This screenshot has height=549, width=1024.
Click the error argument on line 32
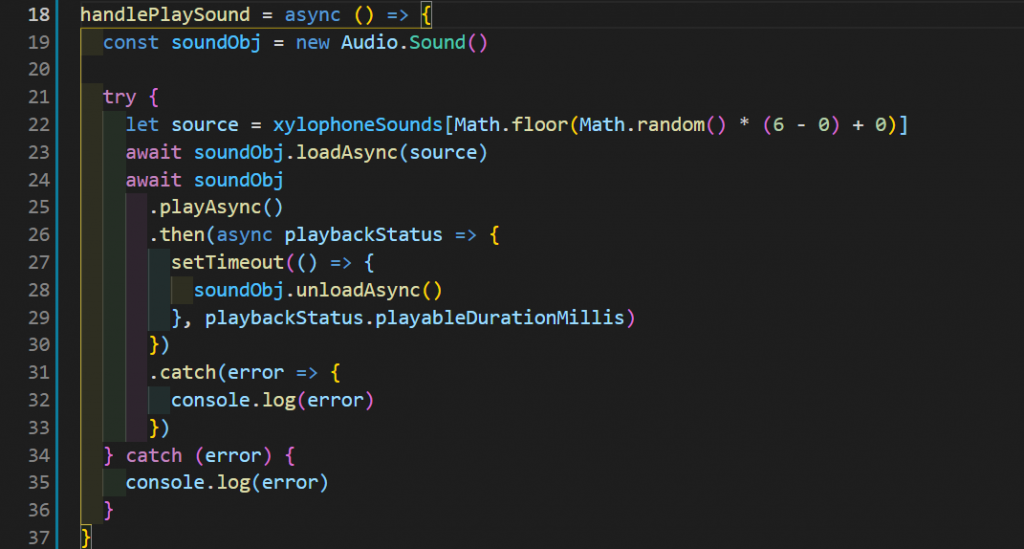click(335, 400)
